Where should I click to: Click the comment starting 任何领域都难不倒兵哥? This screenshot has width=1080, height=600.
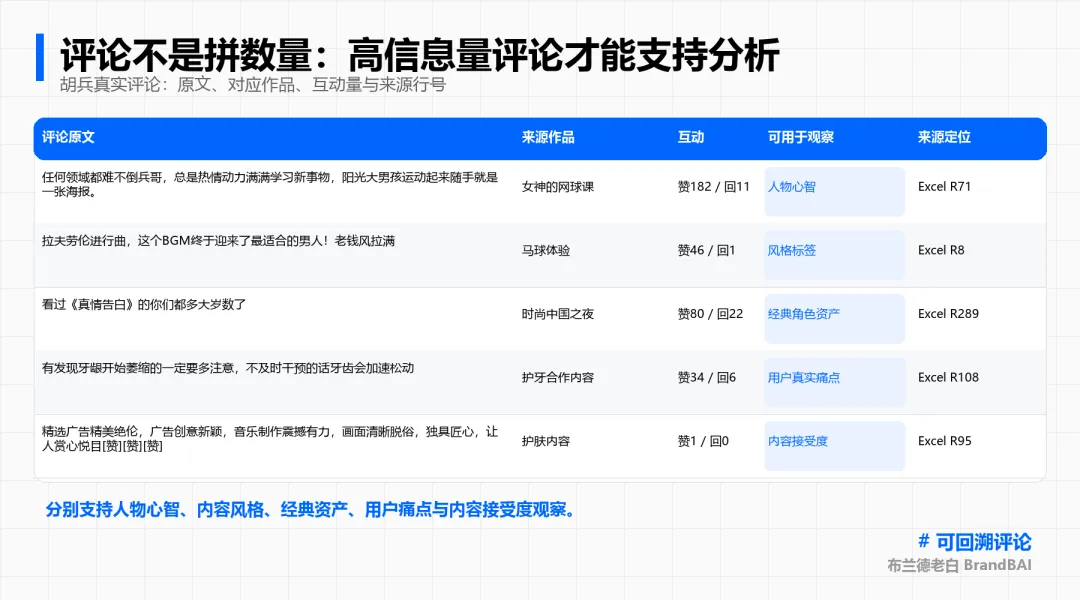tap(269, 184)
